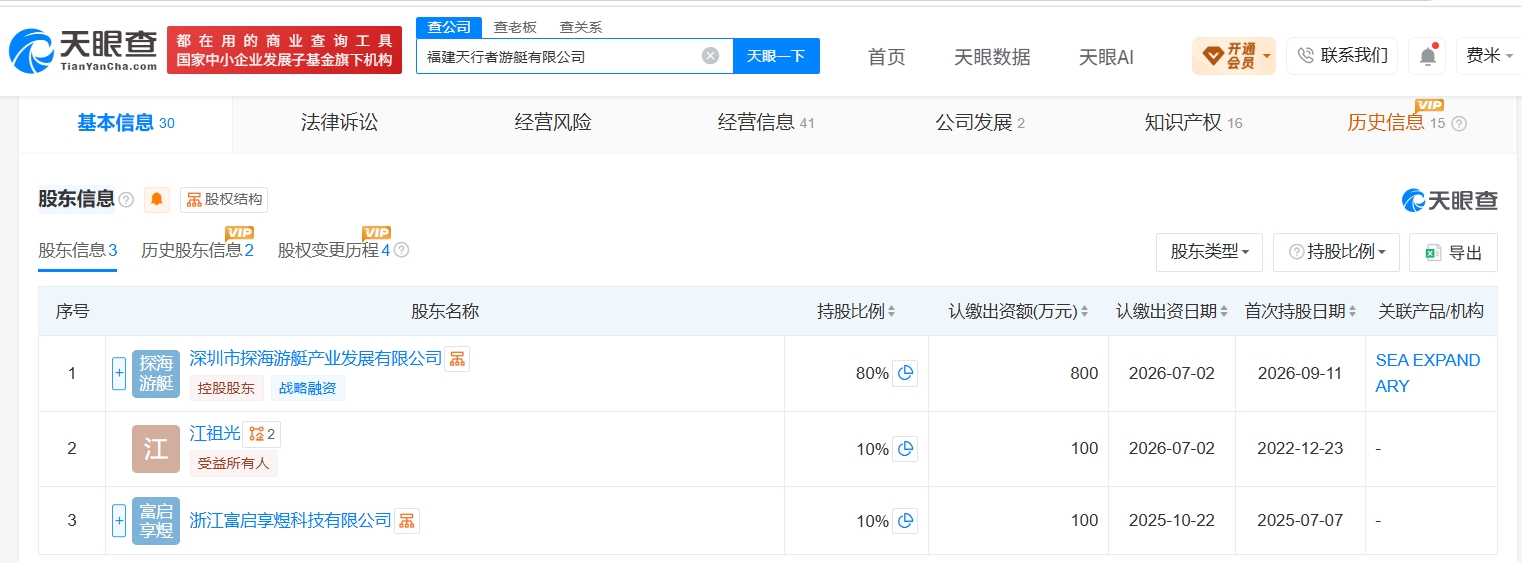The height and width of the screenshot is (563, 1522).
Task: Click the shareholder alert bell icon
Action: pos(157,200)
